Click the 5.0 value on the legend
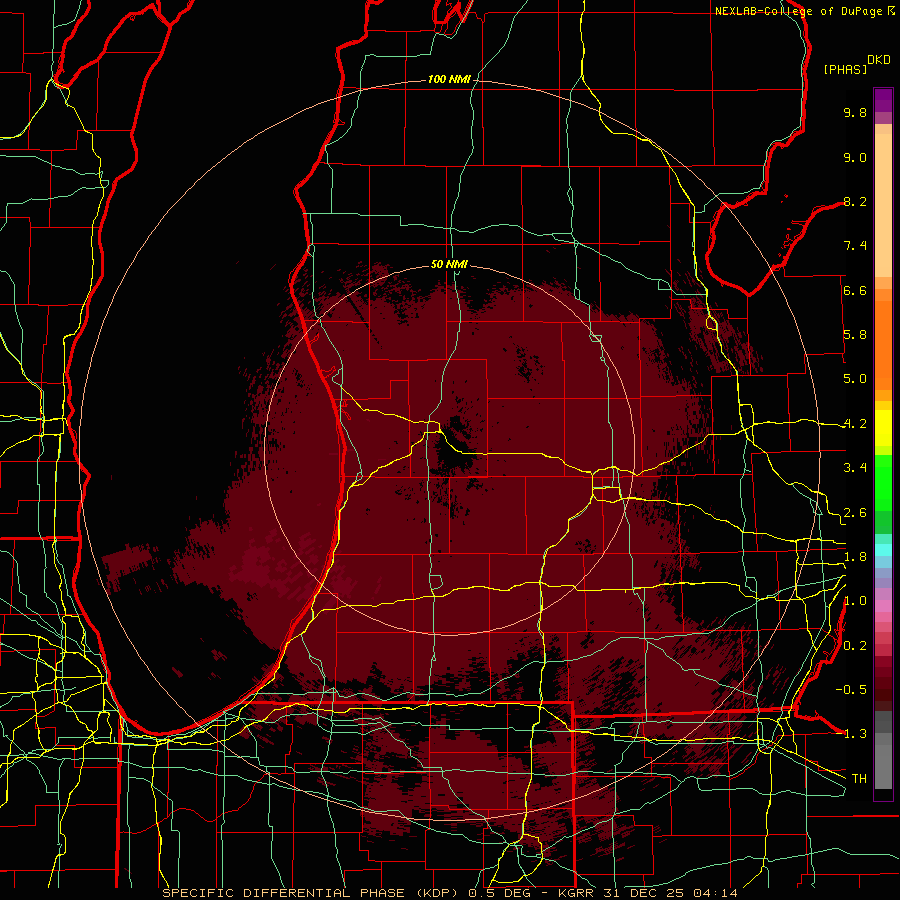 (855, 379)
